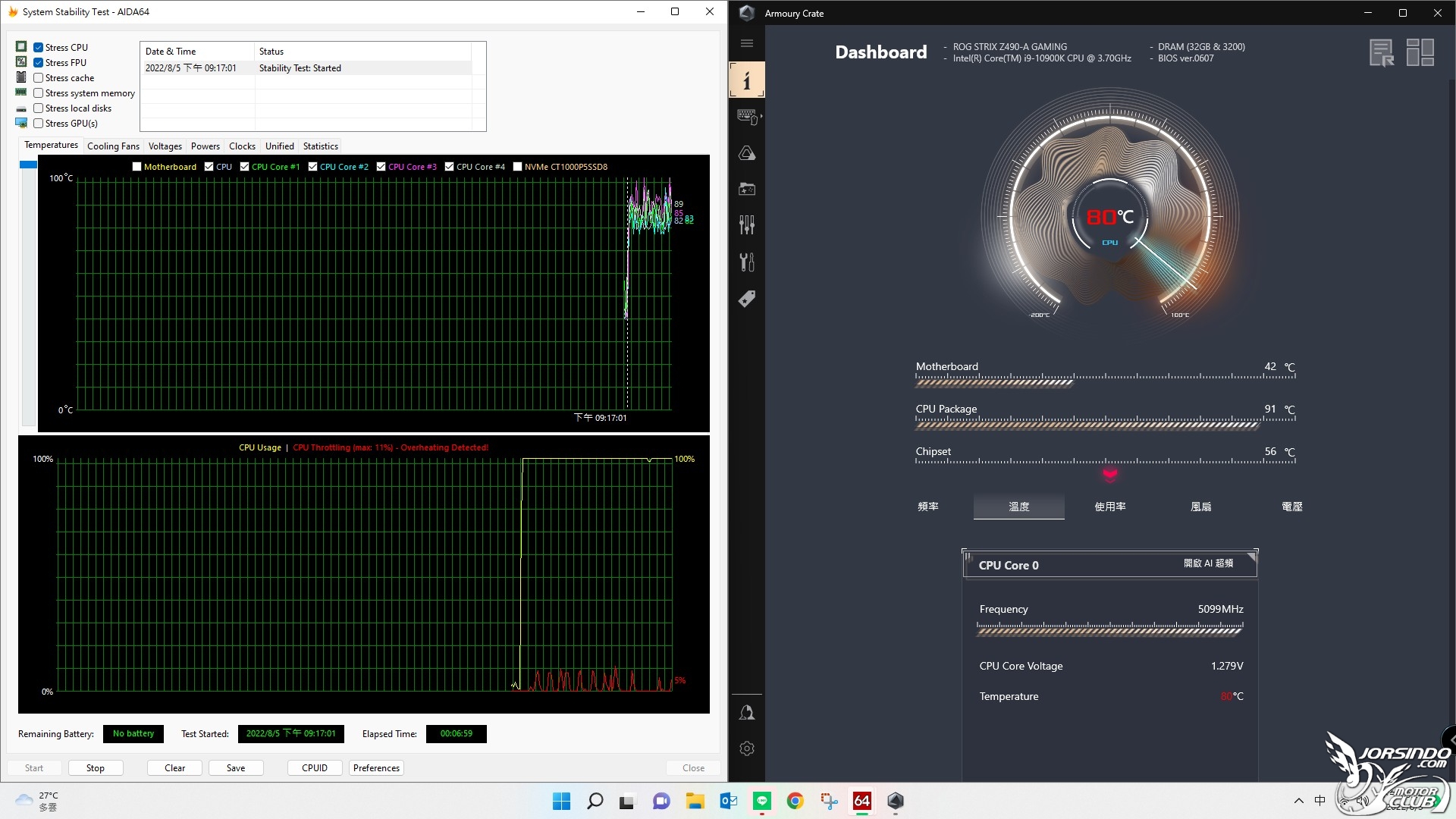Select the Dashboard info icon in sidebar
The width and height of the screenshot is (1456, 819).
click(x=747, y=80)
